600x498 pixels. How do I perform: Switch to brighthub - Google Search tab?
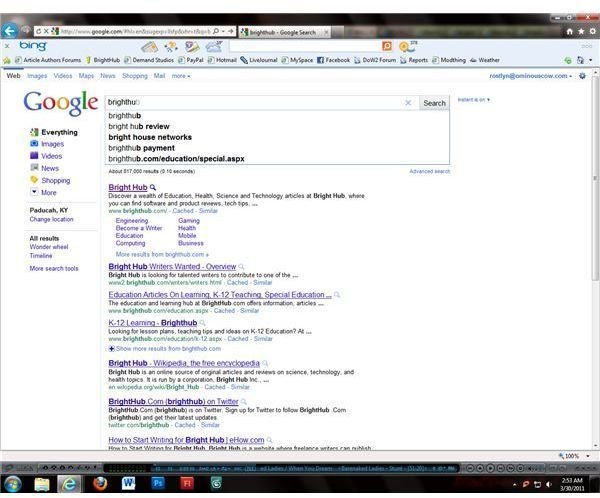[x=282, y=33]
